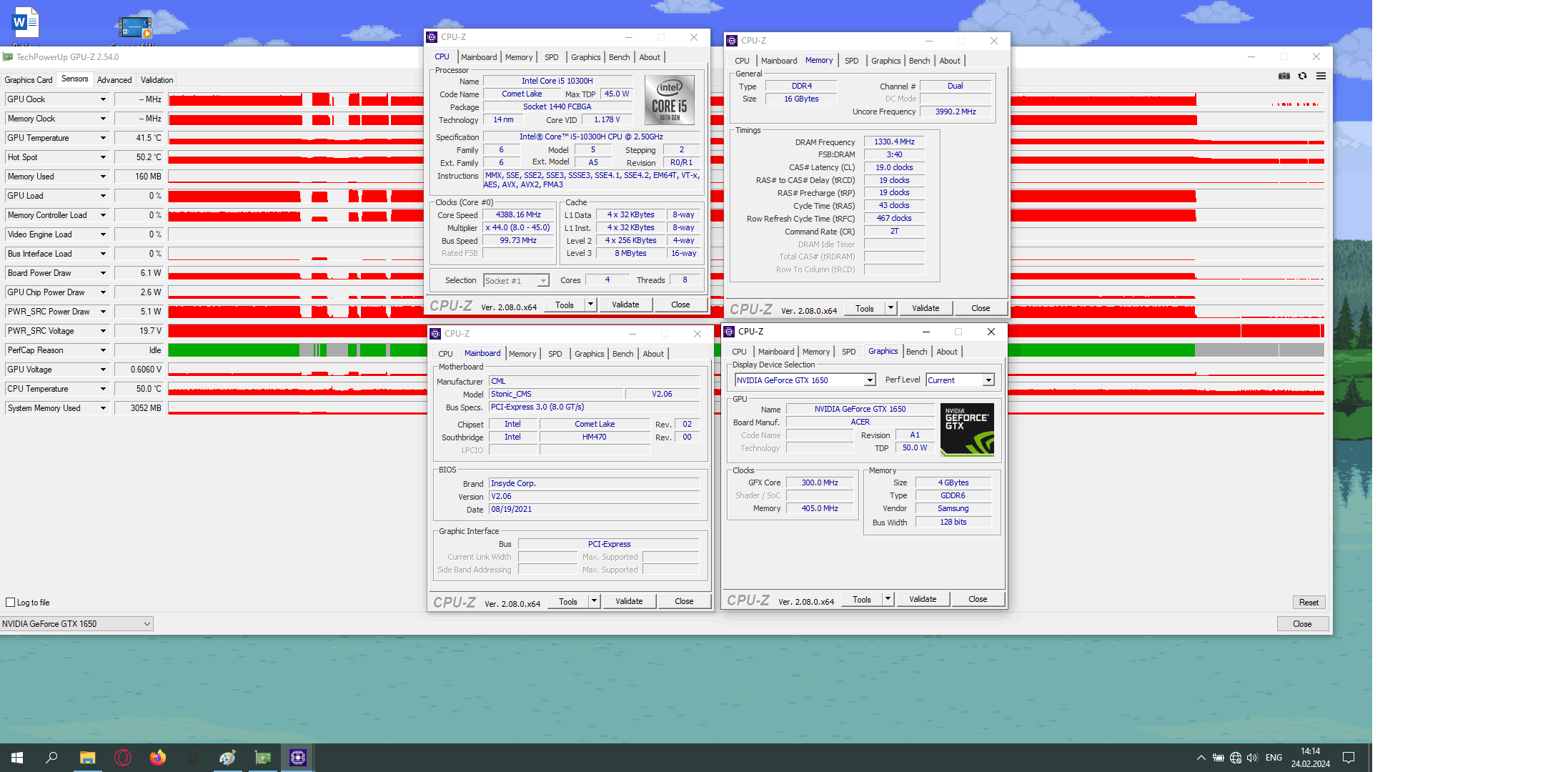
Task: Click Reset button in GPU-Z
Action: point(1309,603)
